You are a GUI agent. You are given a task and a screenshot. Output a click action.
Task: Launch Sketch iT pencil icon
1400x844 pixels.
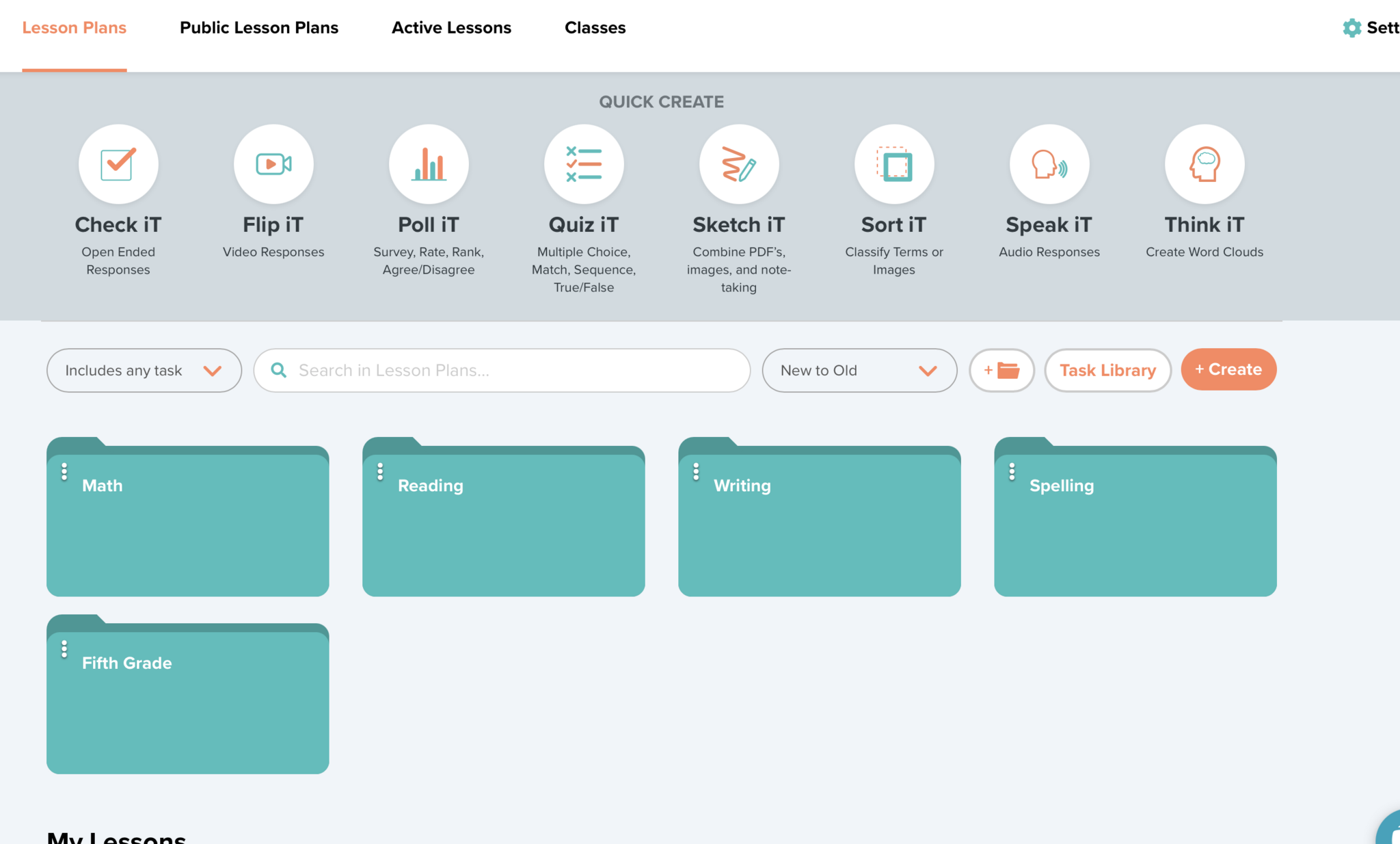coord(739,164)
